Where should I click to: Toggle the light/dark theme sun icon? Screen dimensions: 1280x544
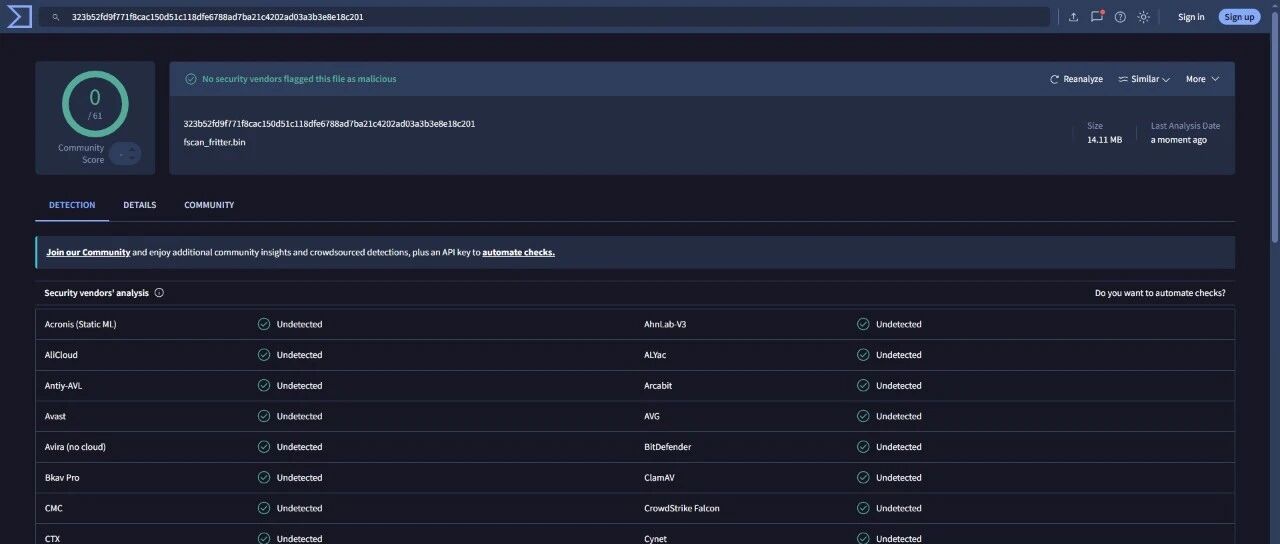pyautogui.click(x=1143, y=17)
